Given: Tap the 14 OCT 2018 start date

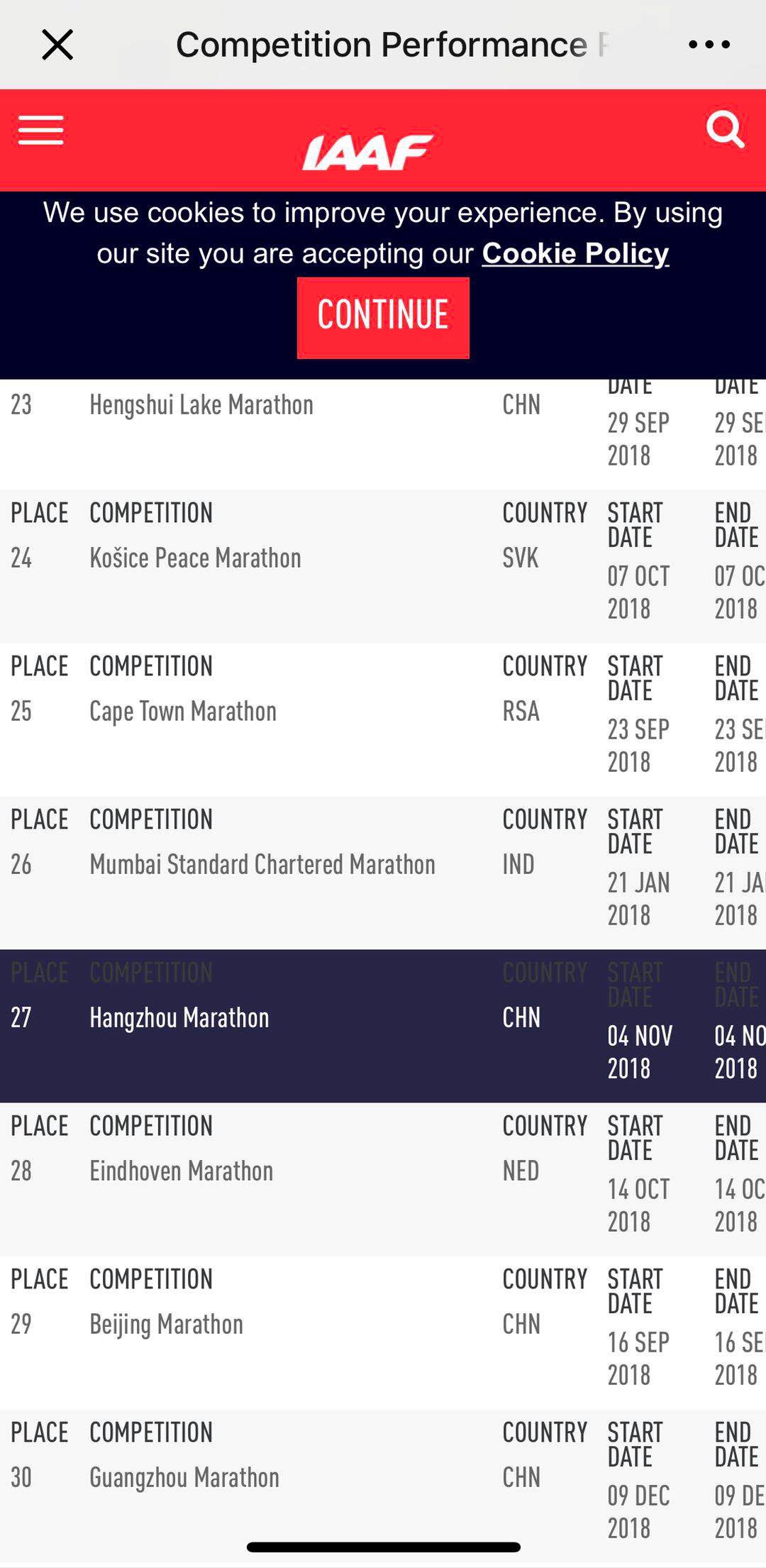Looking at the screenshot, I should [x=638, y=1205].
